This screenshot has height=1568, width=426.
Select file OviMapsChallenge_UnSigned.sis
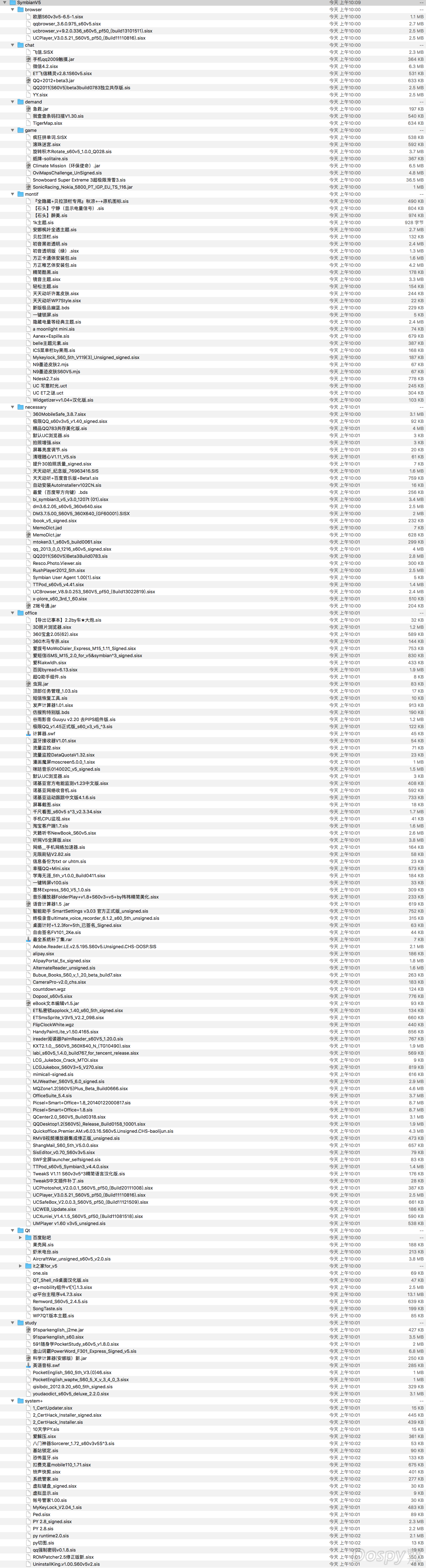tap(68, 173)
